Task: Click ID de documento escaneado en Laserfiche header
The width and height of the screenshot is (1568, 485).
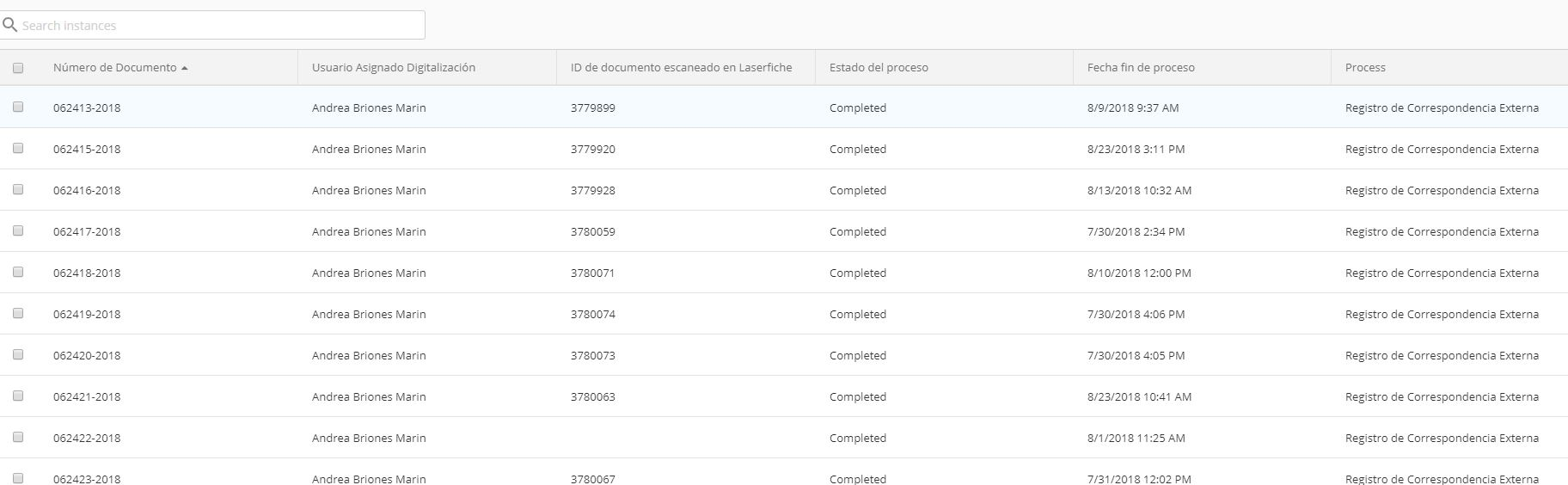Action: tap(682, 67)
